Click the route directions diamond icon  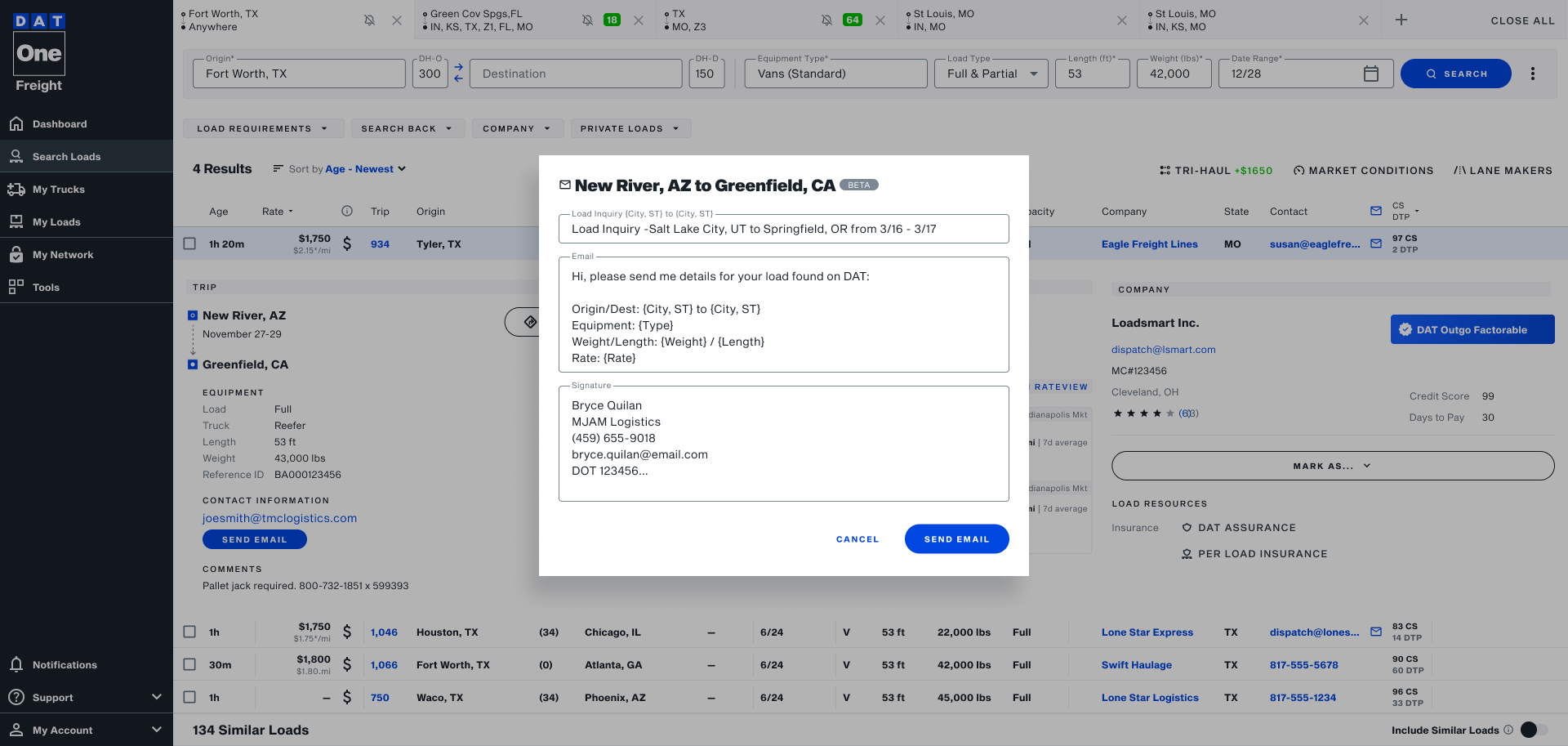point(530,322)
